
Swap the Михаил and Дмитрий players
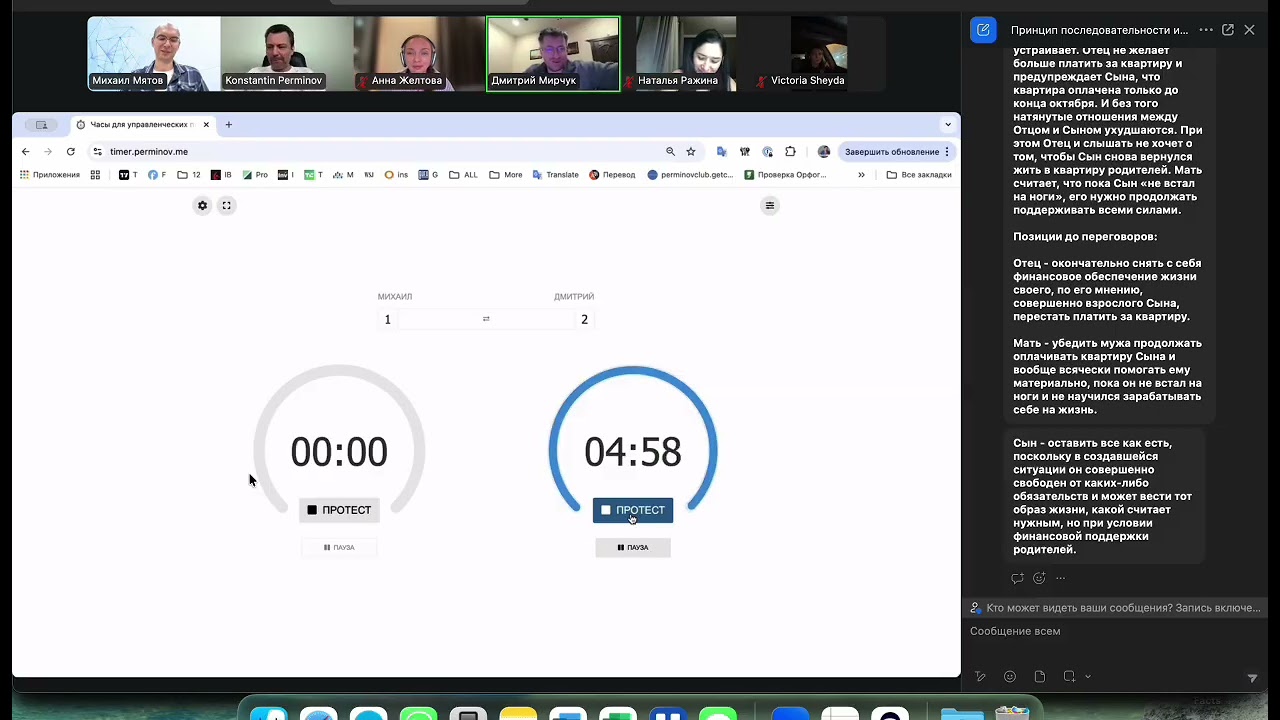pyautogui.click(x=486, y=319)
